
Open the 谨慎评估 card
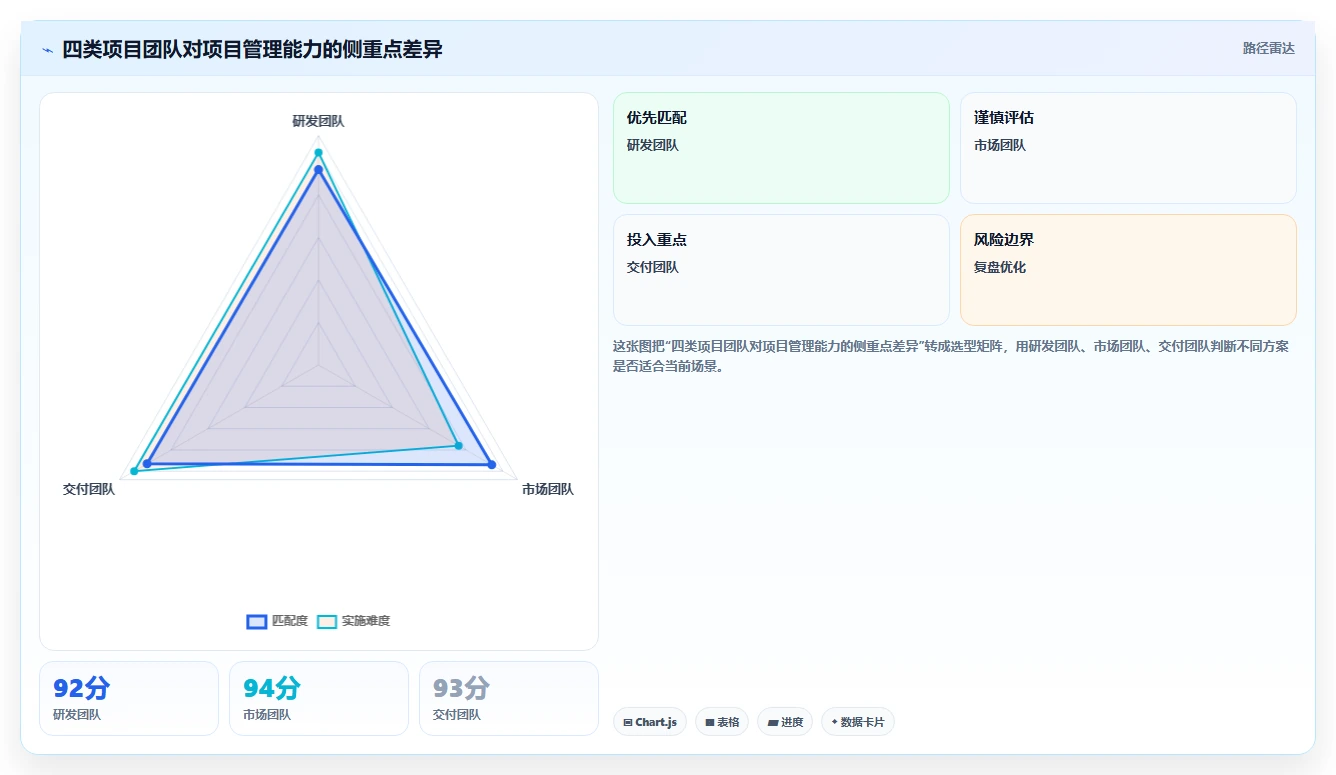point(1128,148)
